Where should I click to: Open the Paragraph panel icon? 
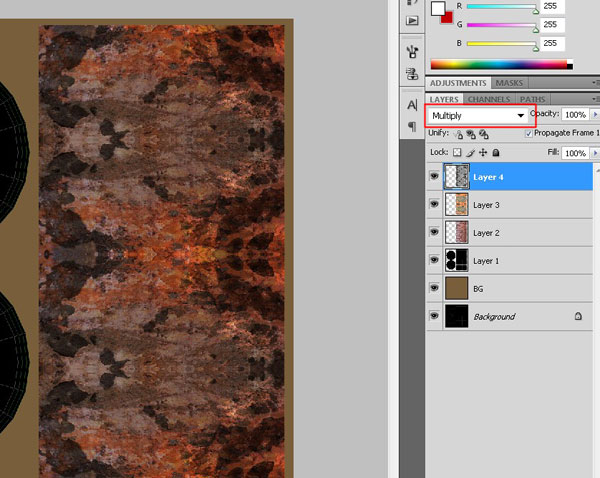(x=412, y=126)
